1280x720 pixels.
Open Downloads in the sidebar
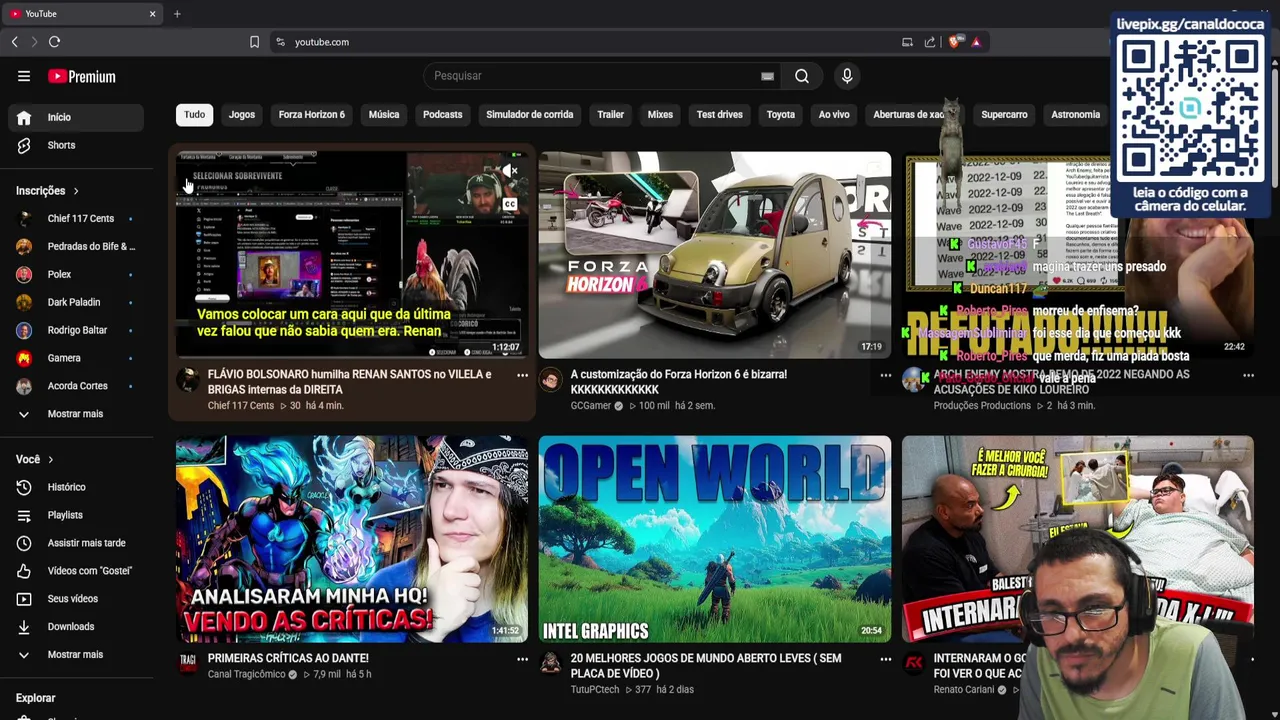click(76, 627)
